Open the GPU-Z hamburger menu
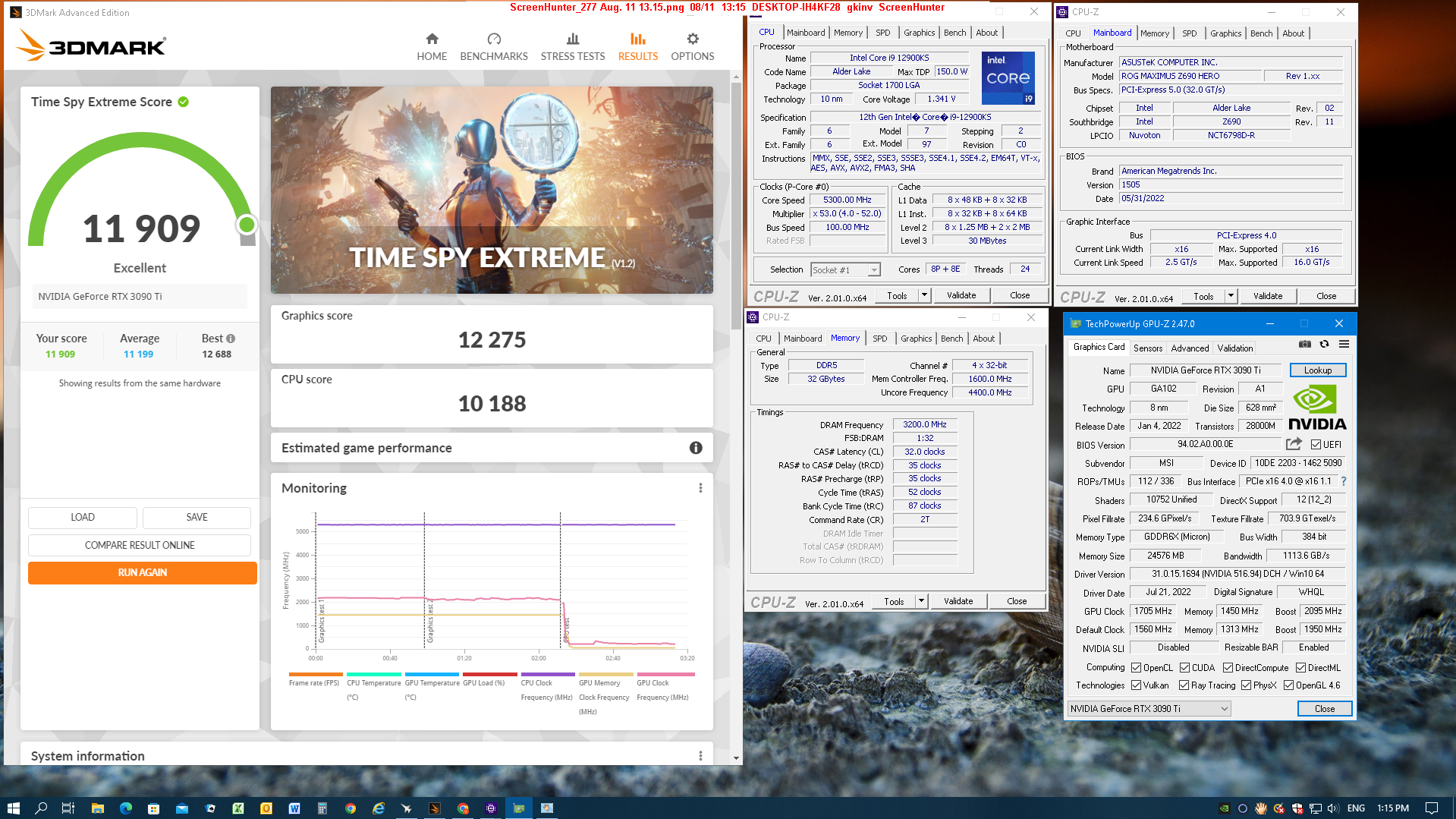 pyautogui.click(x=1344, y=344)
